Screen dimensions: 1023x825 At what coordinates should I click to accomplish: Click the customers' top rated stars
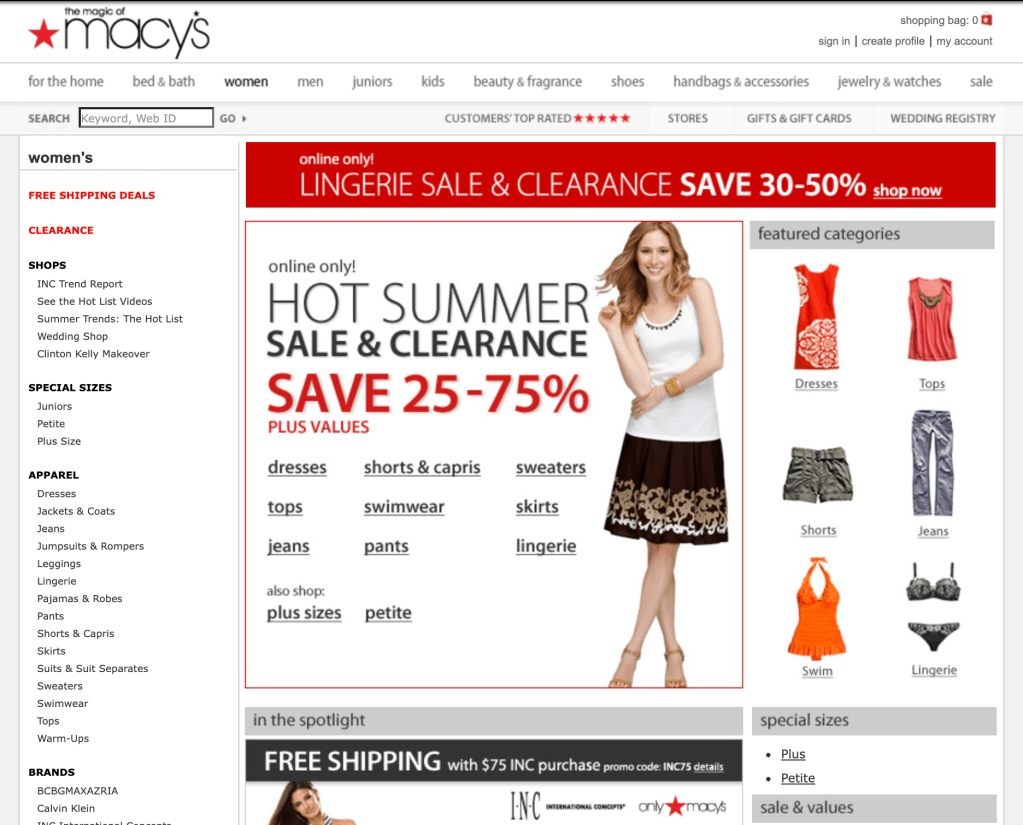coord(602,118)
